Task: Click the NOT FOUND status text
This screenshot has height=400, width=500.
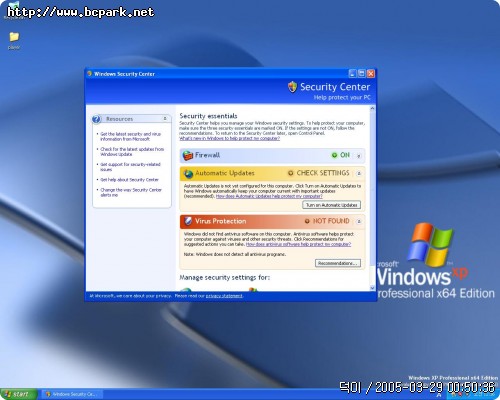Action: [x=331, y=221]
